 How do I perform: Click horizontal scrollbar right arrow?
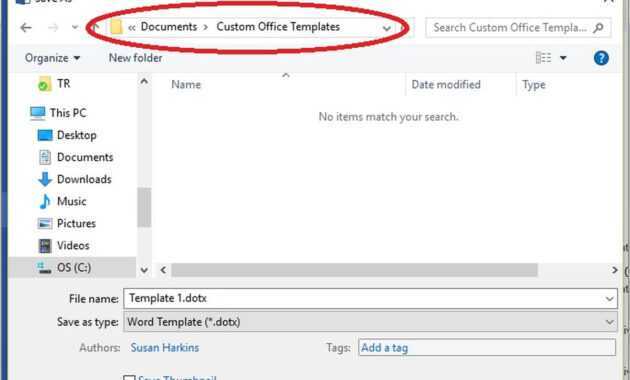(x=614, y=270)
